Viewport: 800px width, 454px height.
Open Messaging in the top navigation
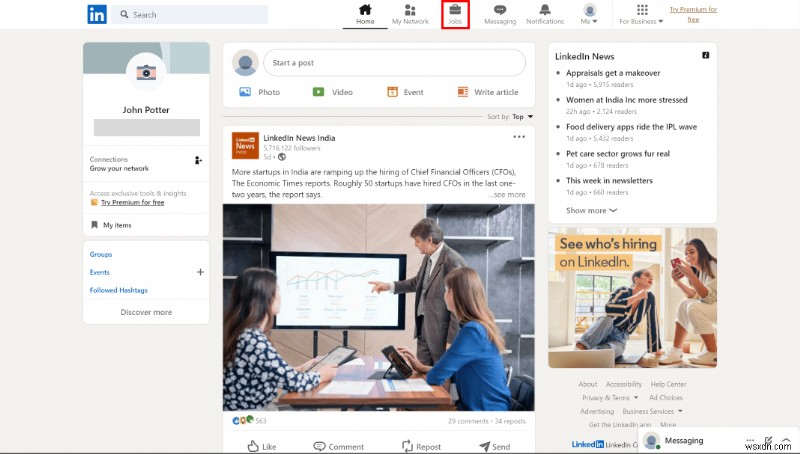coord(500,14)
